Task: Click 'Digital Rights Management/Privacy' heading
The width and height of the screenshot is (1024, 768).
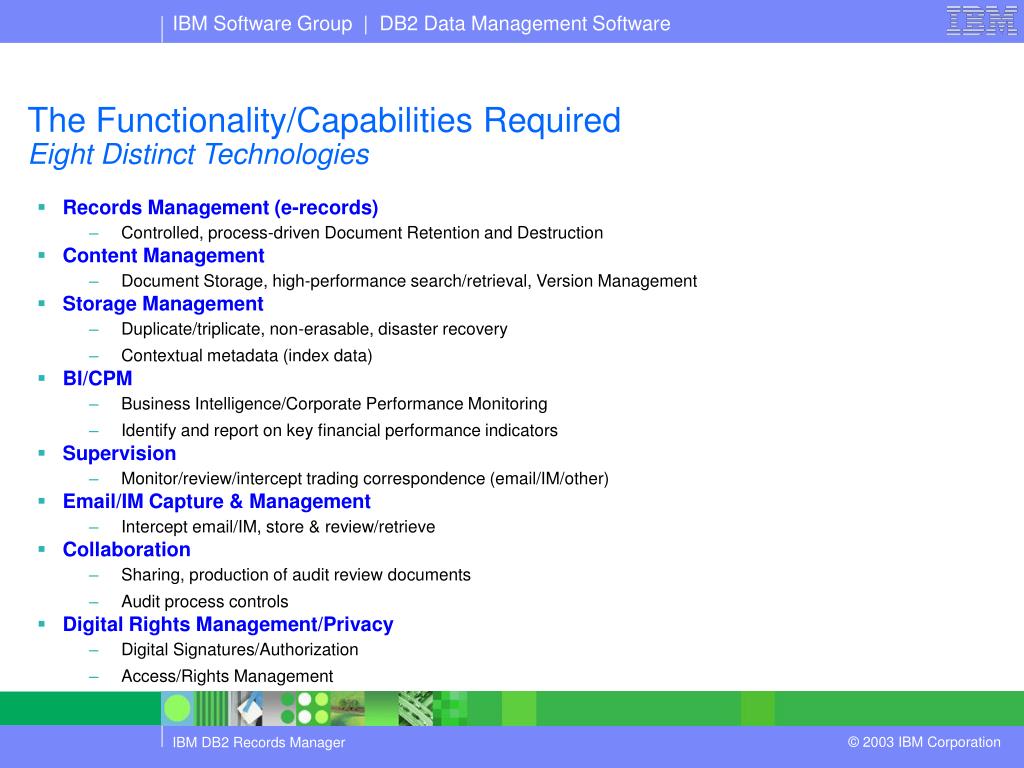Action: tap(228, 625)
